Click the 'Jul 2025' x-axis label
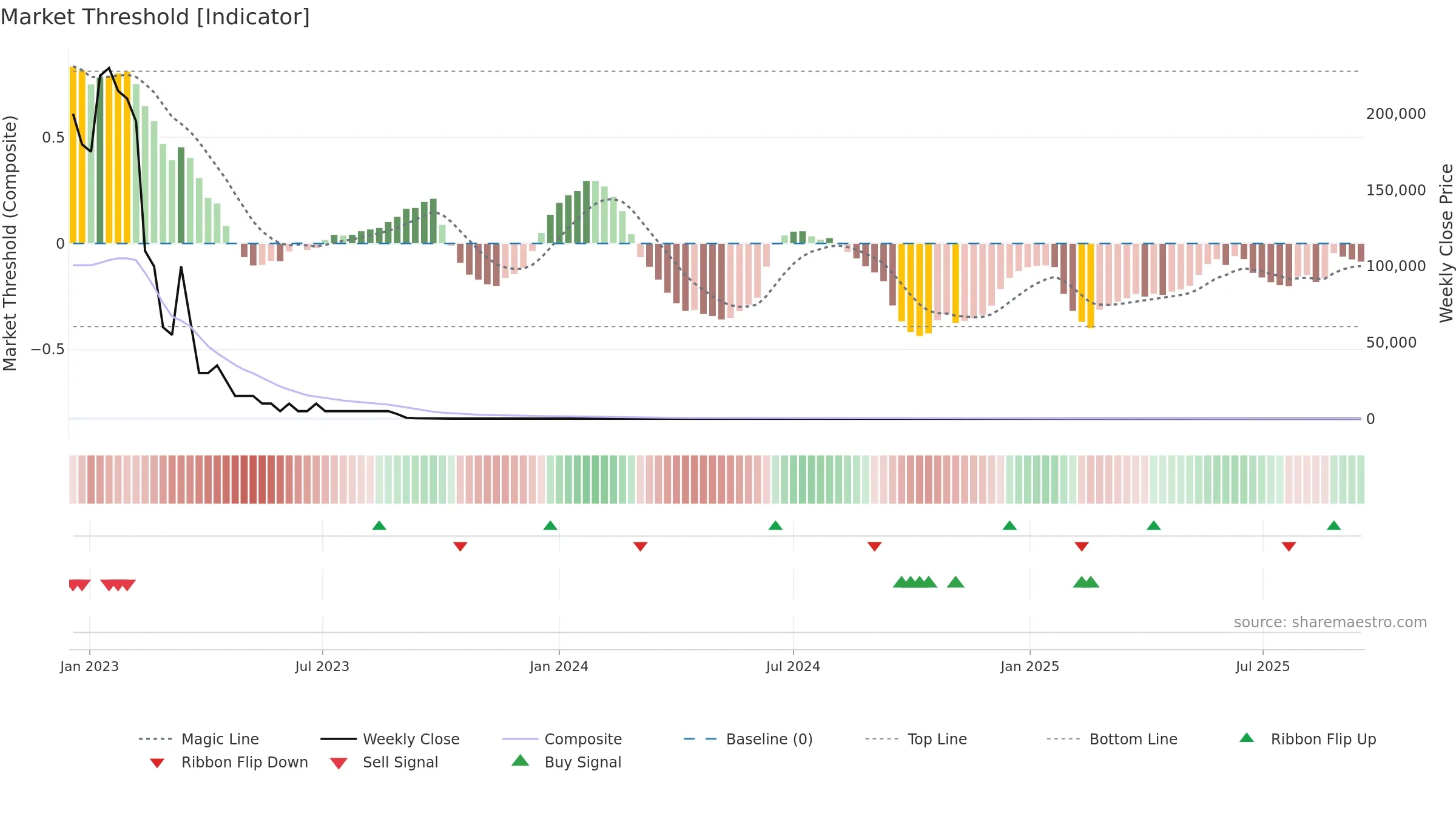The width and height of the screenshot is (1456, 819). pyautogui.click(x=1262, y=666)
